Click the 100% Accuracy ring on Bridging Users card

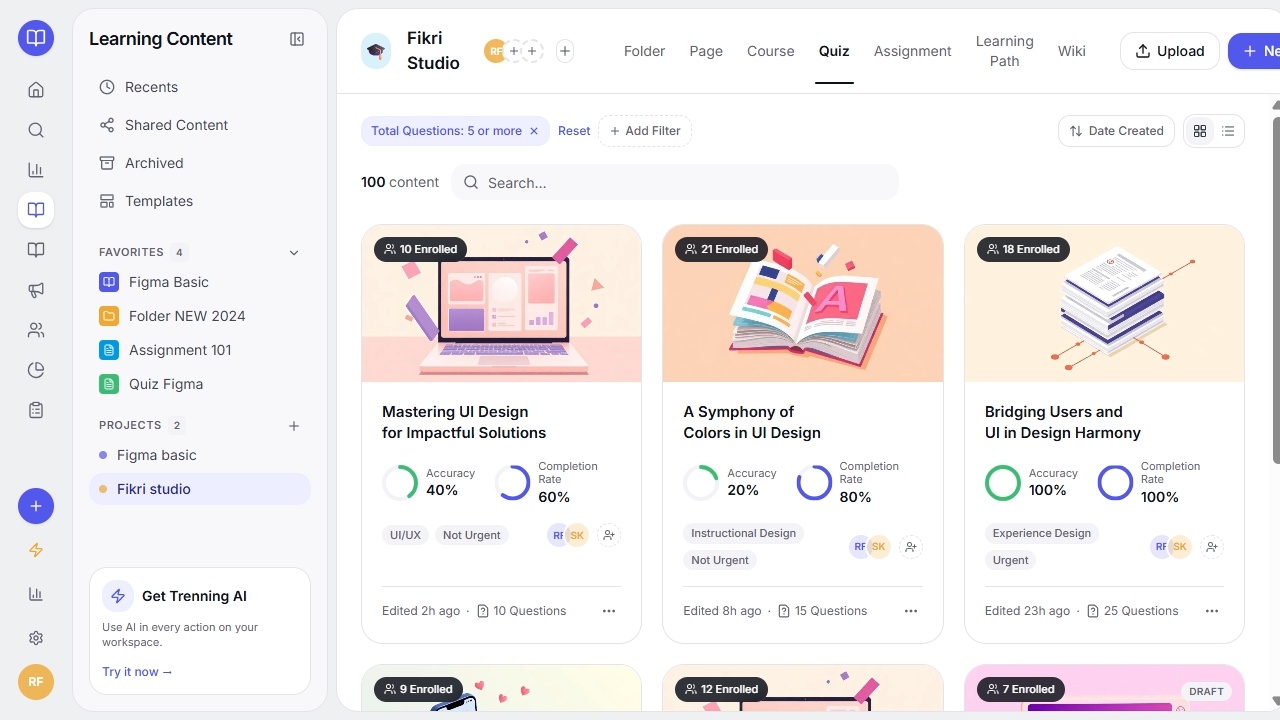click(x=1003, y=482)
